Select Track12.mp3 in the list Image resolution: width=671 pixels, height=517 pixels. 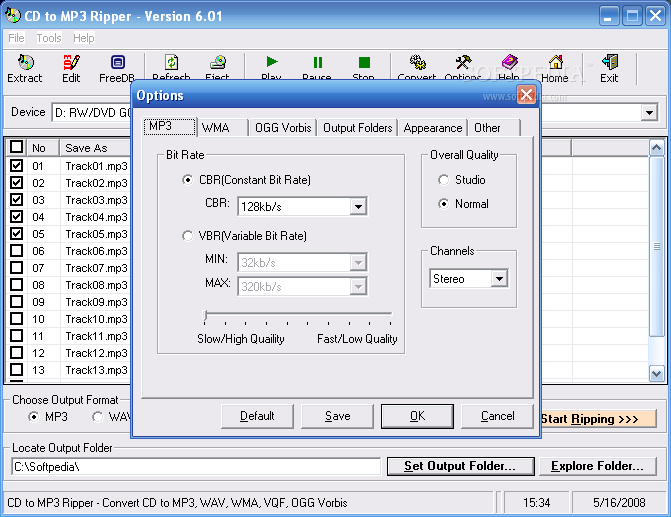pyautogui.click(x=96, y=353)
